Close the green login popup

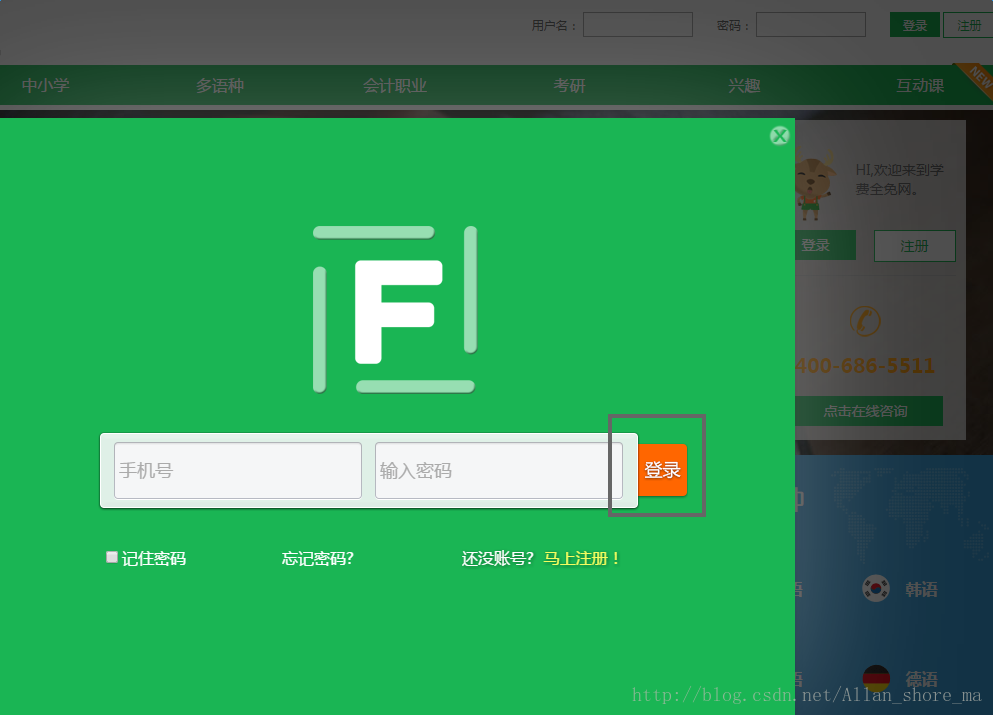(x=780, y=136)
